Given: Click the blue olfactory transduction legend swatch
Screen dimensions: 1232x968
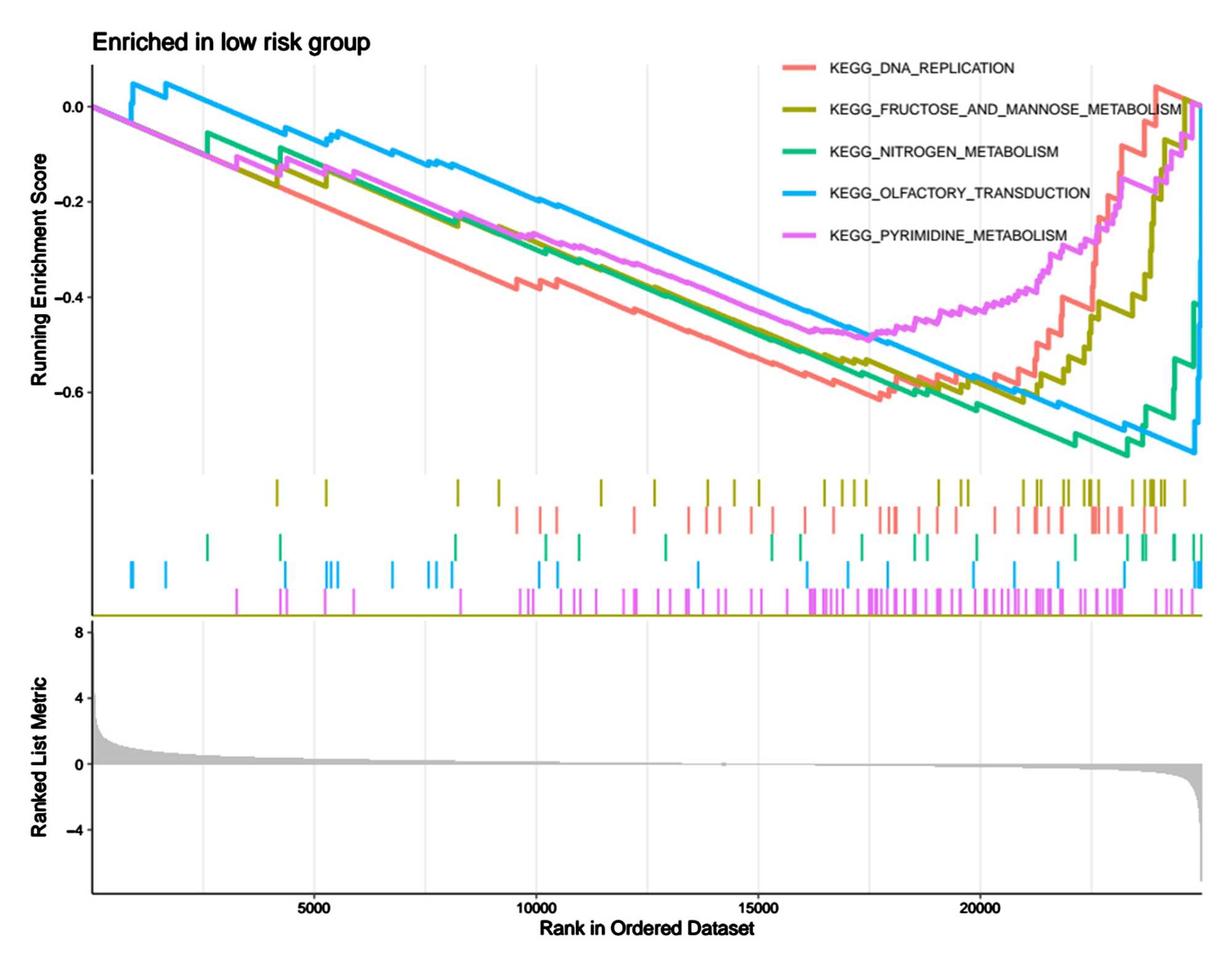Looking at the screenshot, I should [799, 193].
